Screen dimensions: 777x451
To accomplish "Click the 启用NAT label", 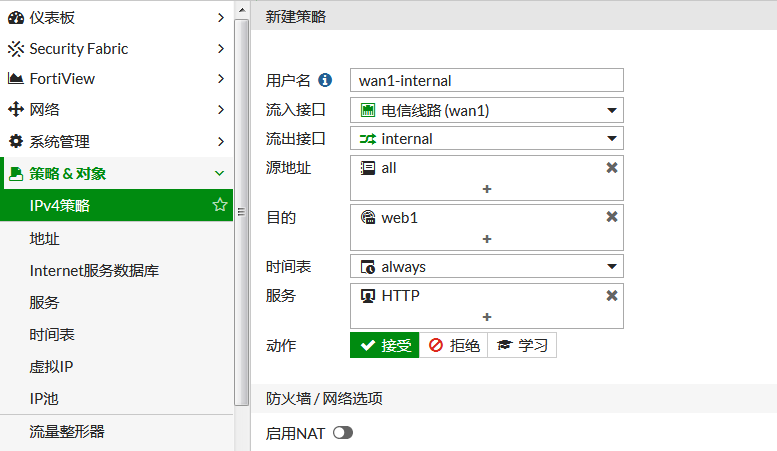I will point(295,434).
